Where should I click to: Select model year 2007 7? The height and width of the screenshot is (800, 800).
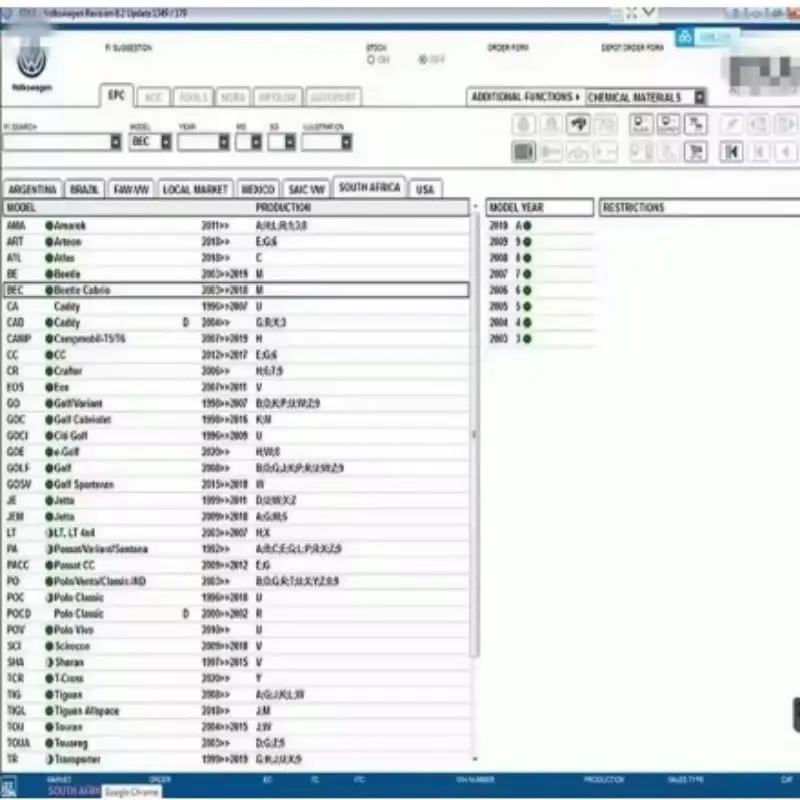point(540,274)
